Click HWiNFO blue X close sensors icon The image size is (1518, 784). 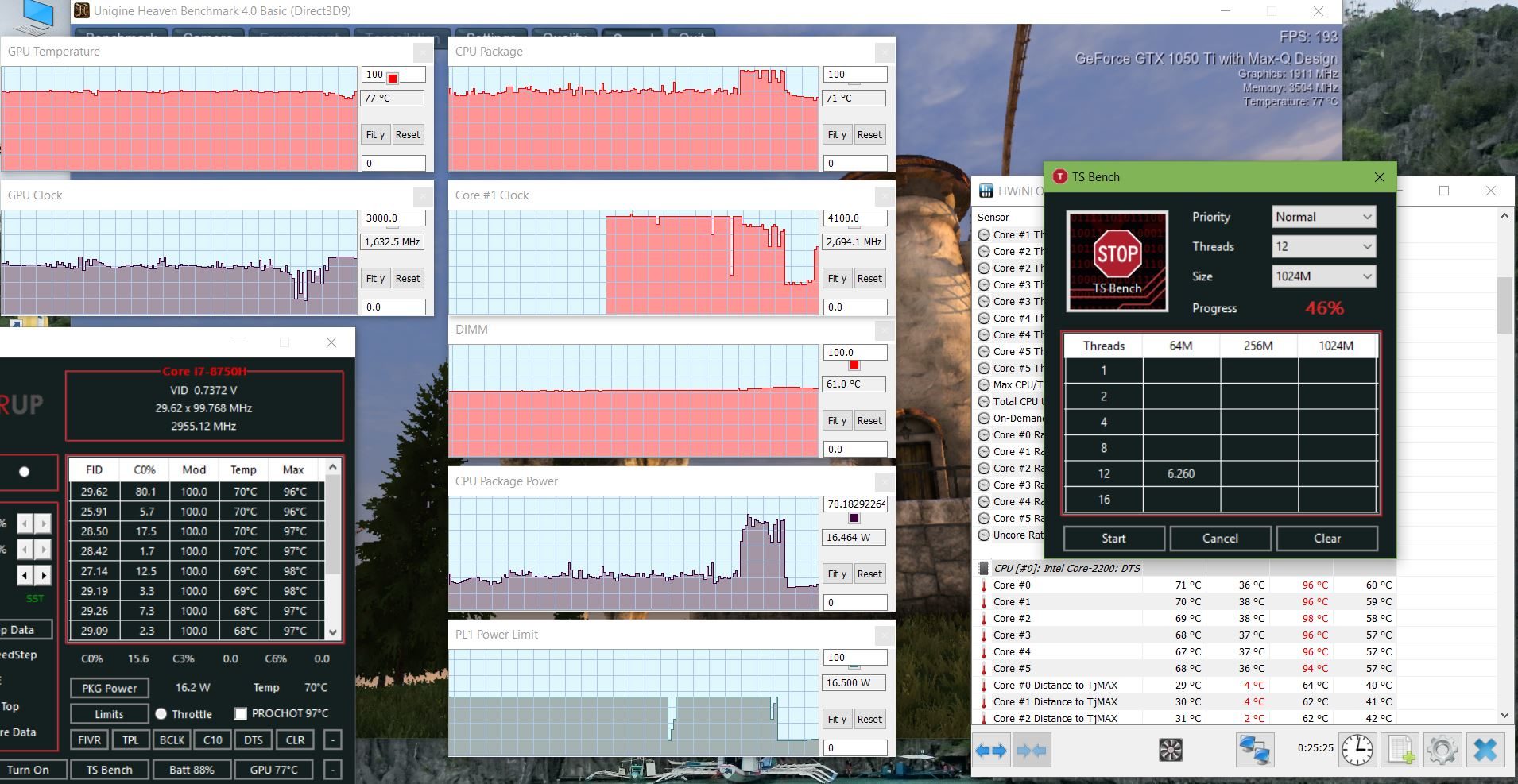click(1485, 749)
